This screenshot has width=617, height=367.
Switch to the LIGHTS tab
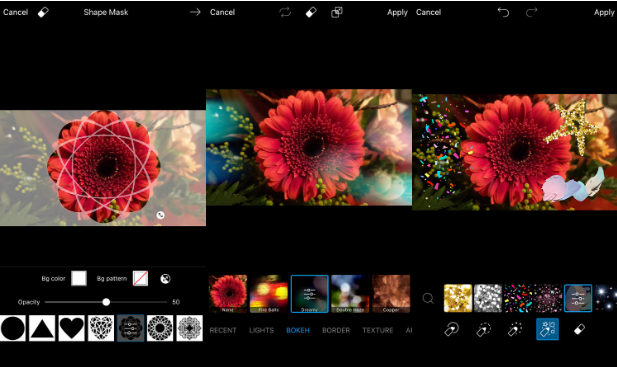click(x=261, y=330)
